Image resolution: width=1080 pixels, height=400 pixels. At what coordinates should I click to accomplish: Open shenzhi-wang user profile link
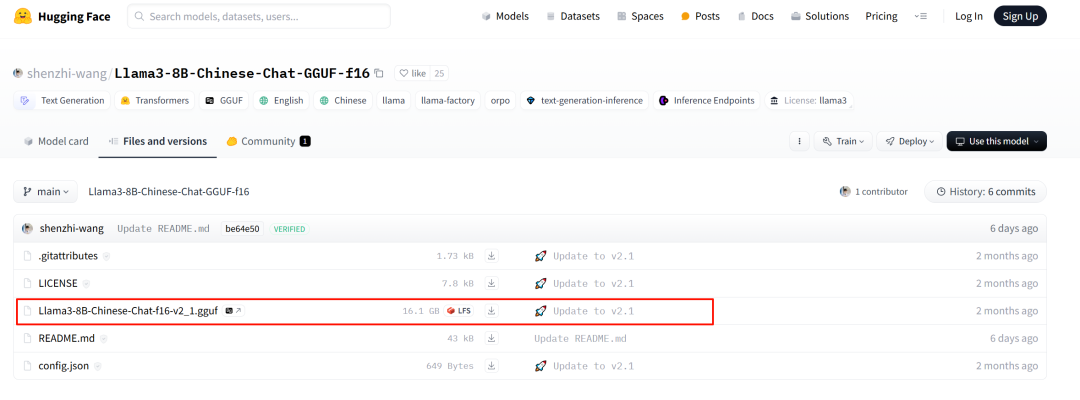(66, 73)
